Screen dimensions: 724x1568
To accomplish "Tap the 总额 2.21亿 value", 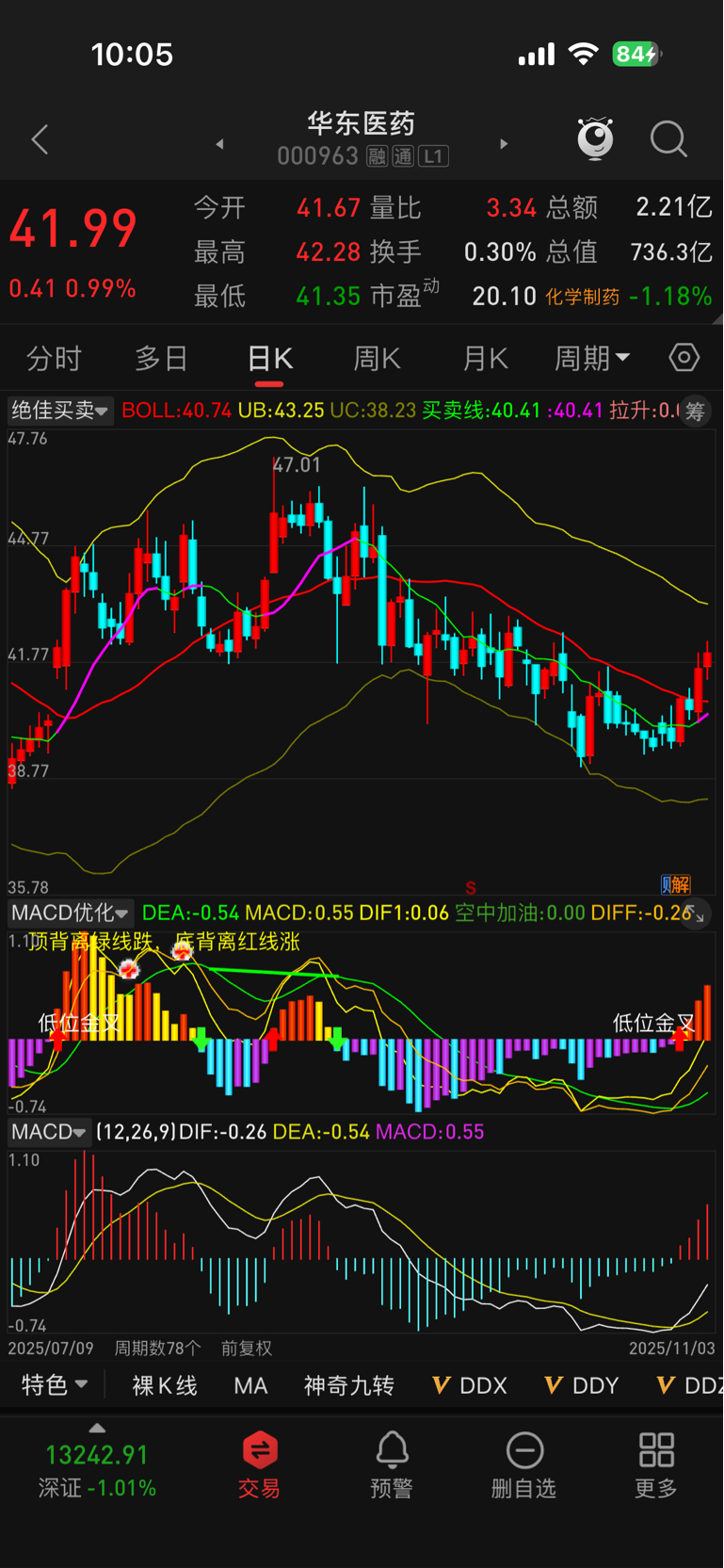I will coord(674,207).
